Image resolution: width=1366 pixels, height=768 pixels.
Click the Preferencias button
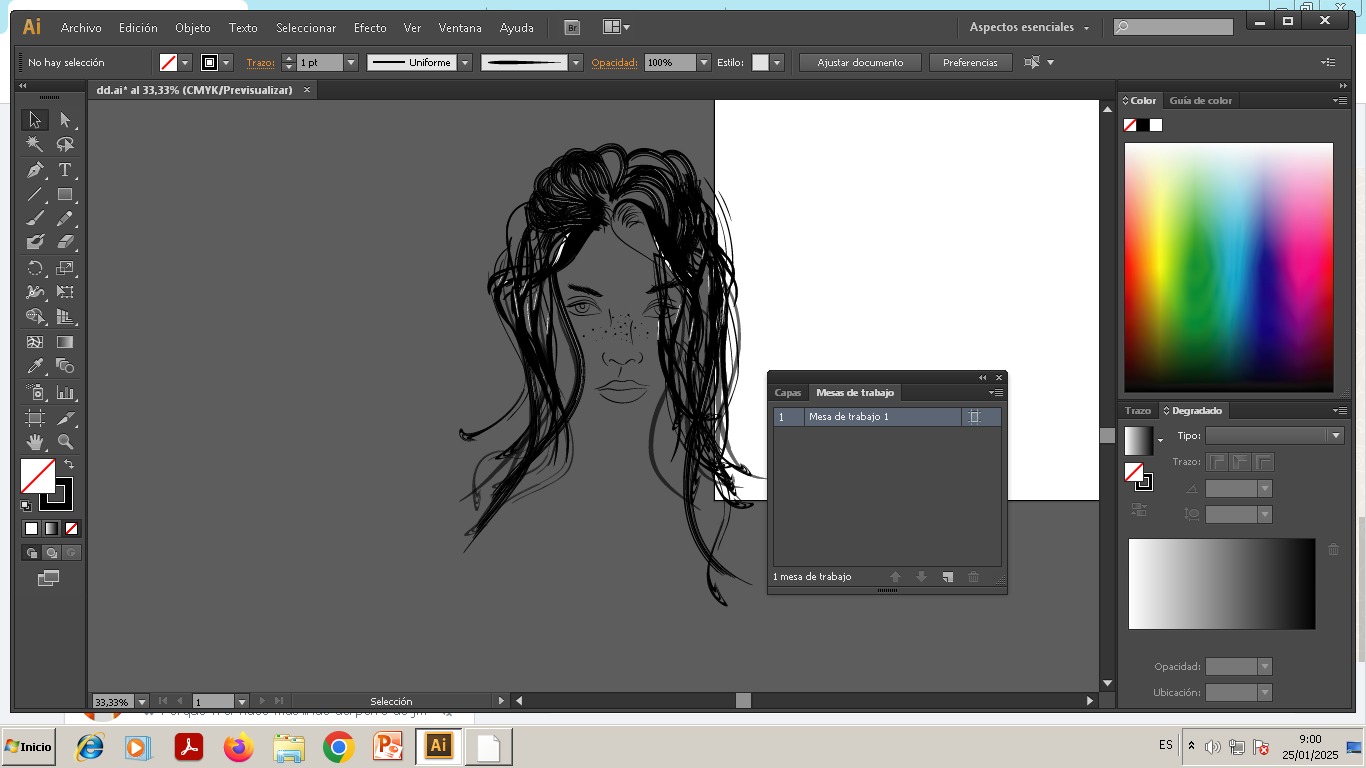(970, 63)
